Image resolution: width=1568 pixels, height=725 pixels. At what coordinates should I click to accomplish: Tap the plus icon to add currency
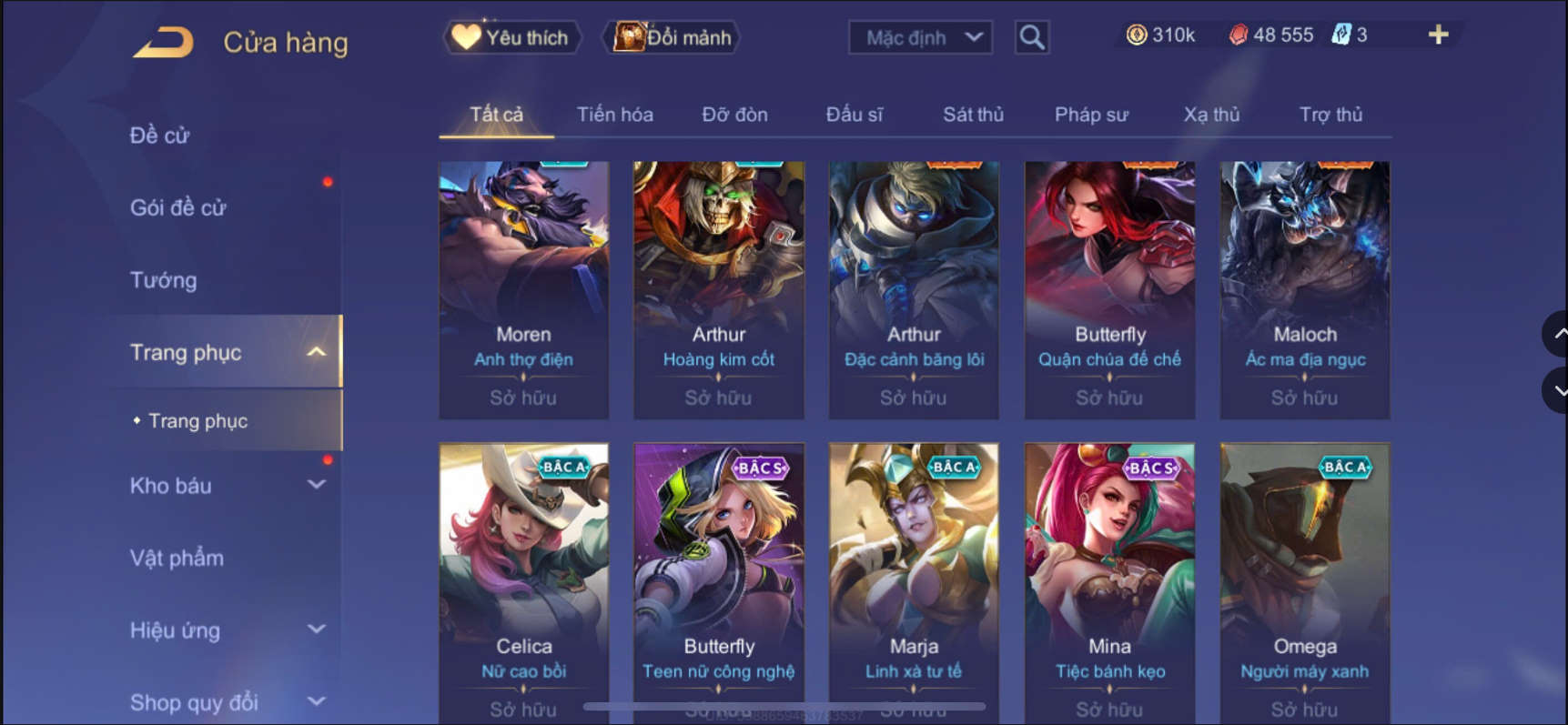1438,35
